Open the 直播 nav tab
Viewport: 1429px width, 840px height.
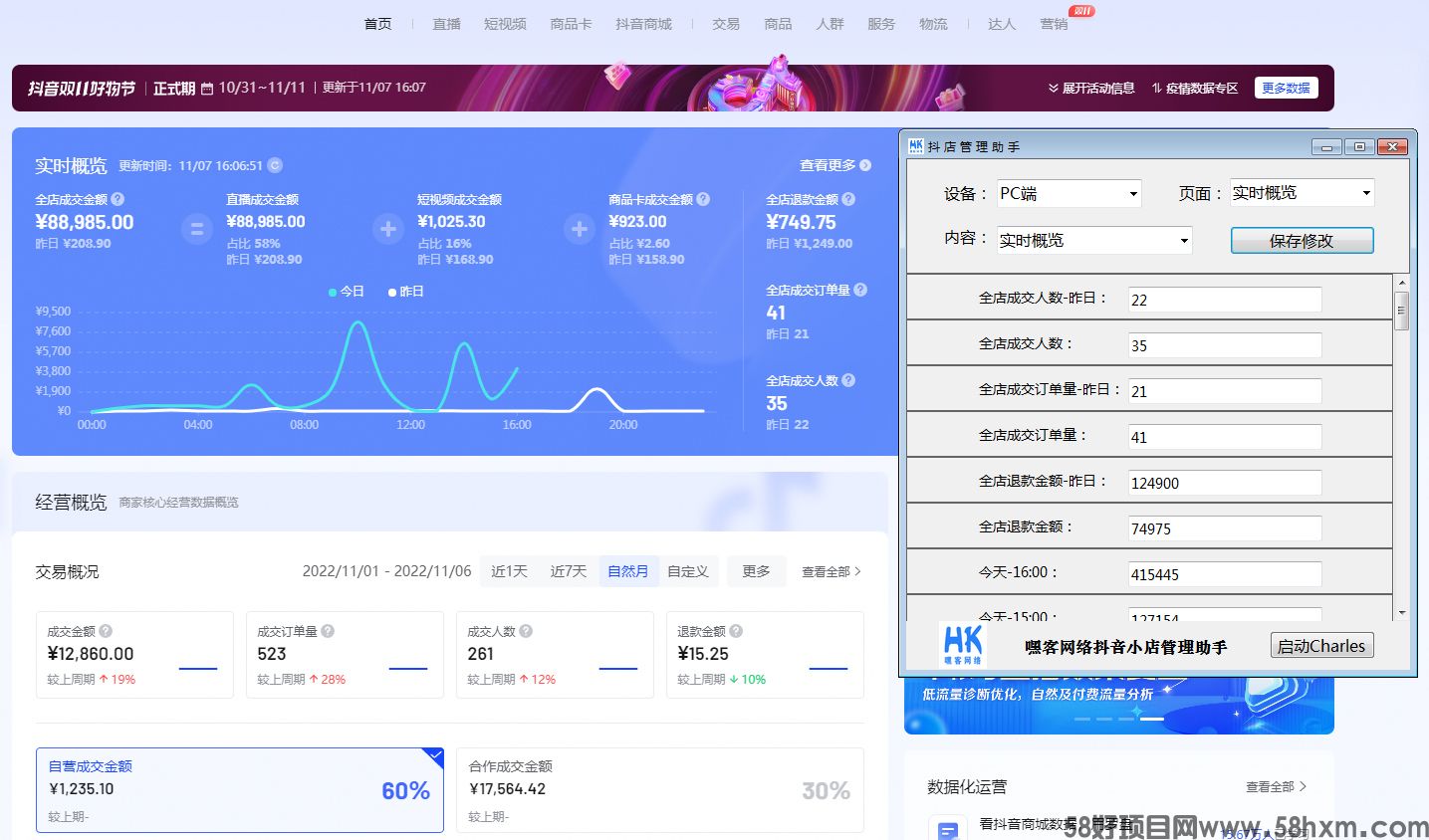coord(446,24)
